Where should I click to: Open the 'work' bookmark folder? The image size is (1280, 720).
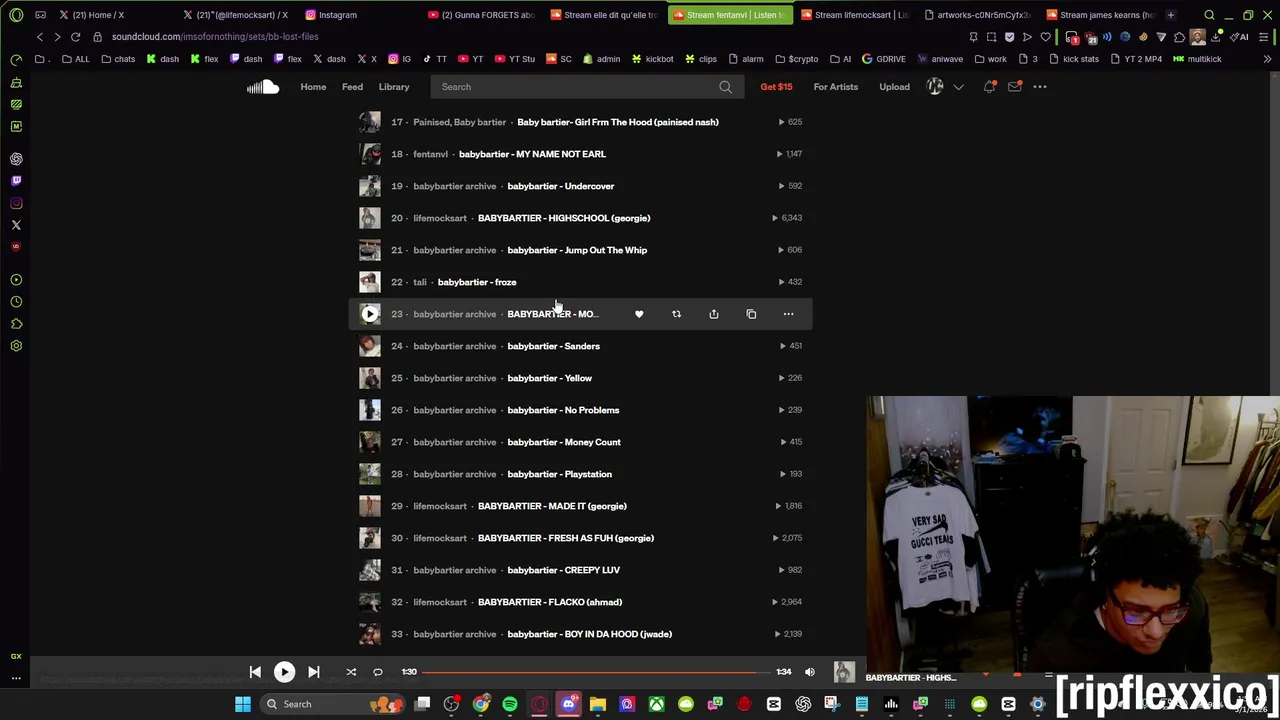(x=990, y=59)
